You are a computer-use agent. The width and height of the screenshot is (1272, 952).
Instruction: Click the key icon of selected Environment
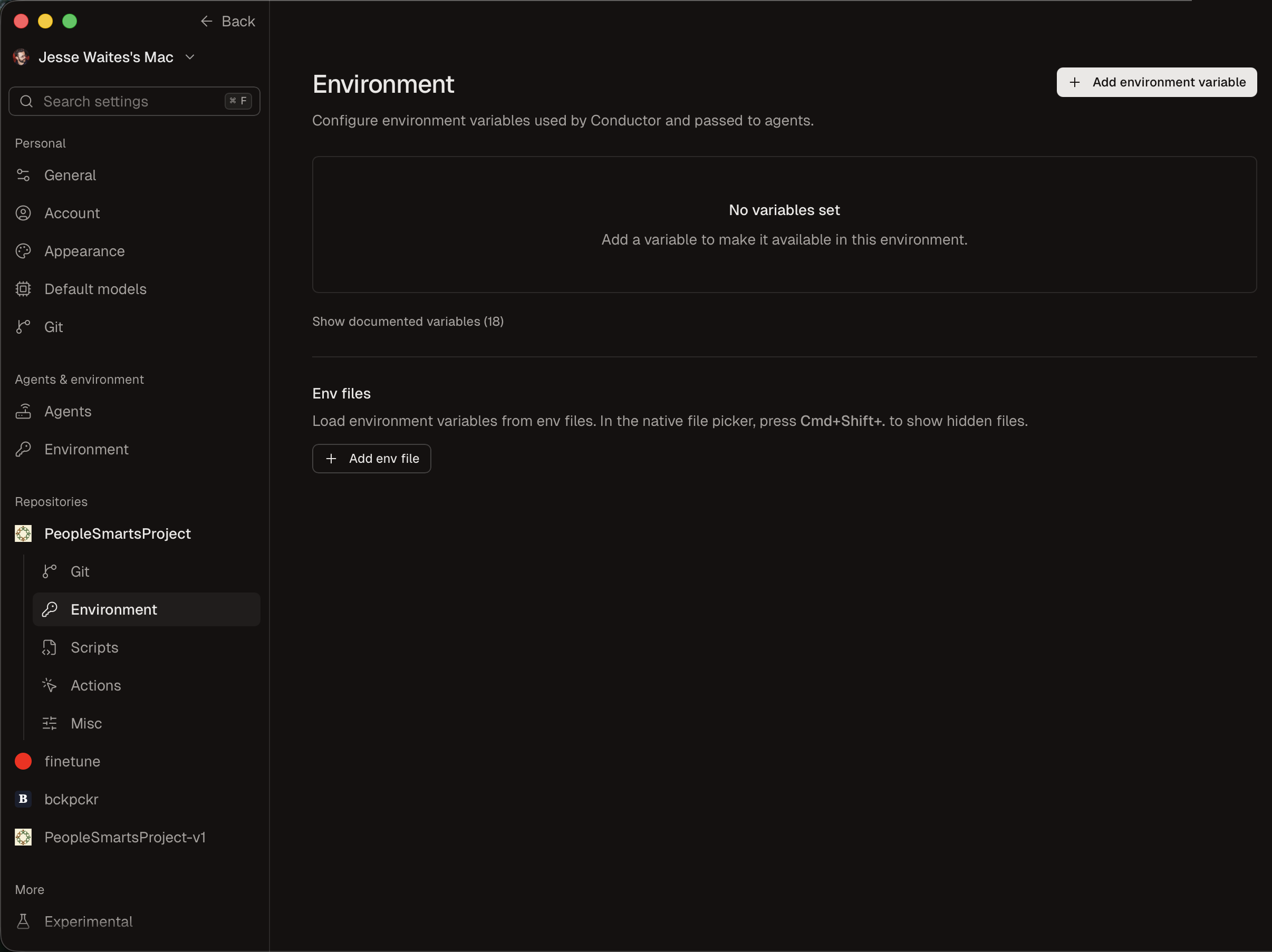coord(50,610)
